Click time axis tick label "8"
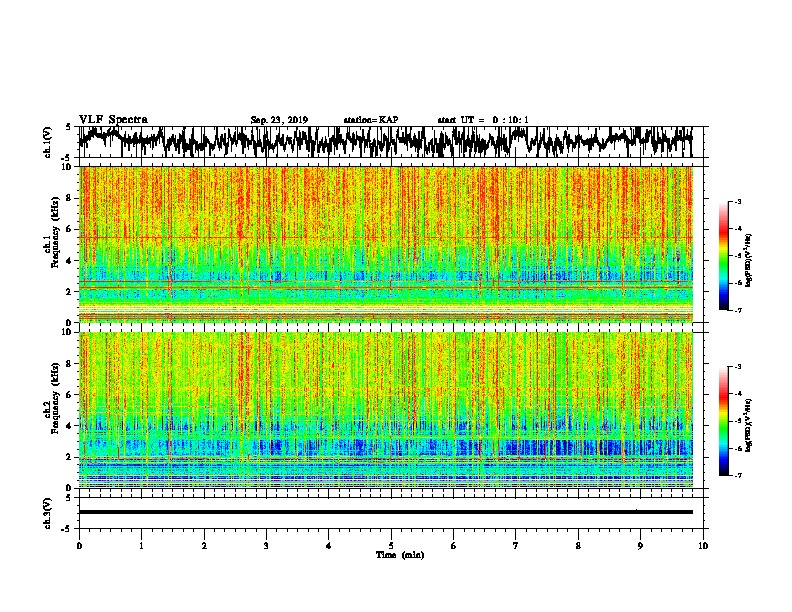 [x=578, y=546]
